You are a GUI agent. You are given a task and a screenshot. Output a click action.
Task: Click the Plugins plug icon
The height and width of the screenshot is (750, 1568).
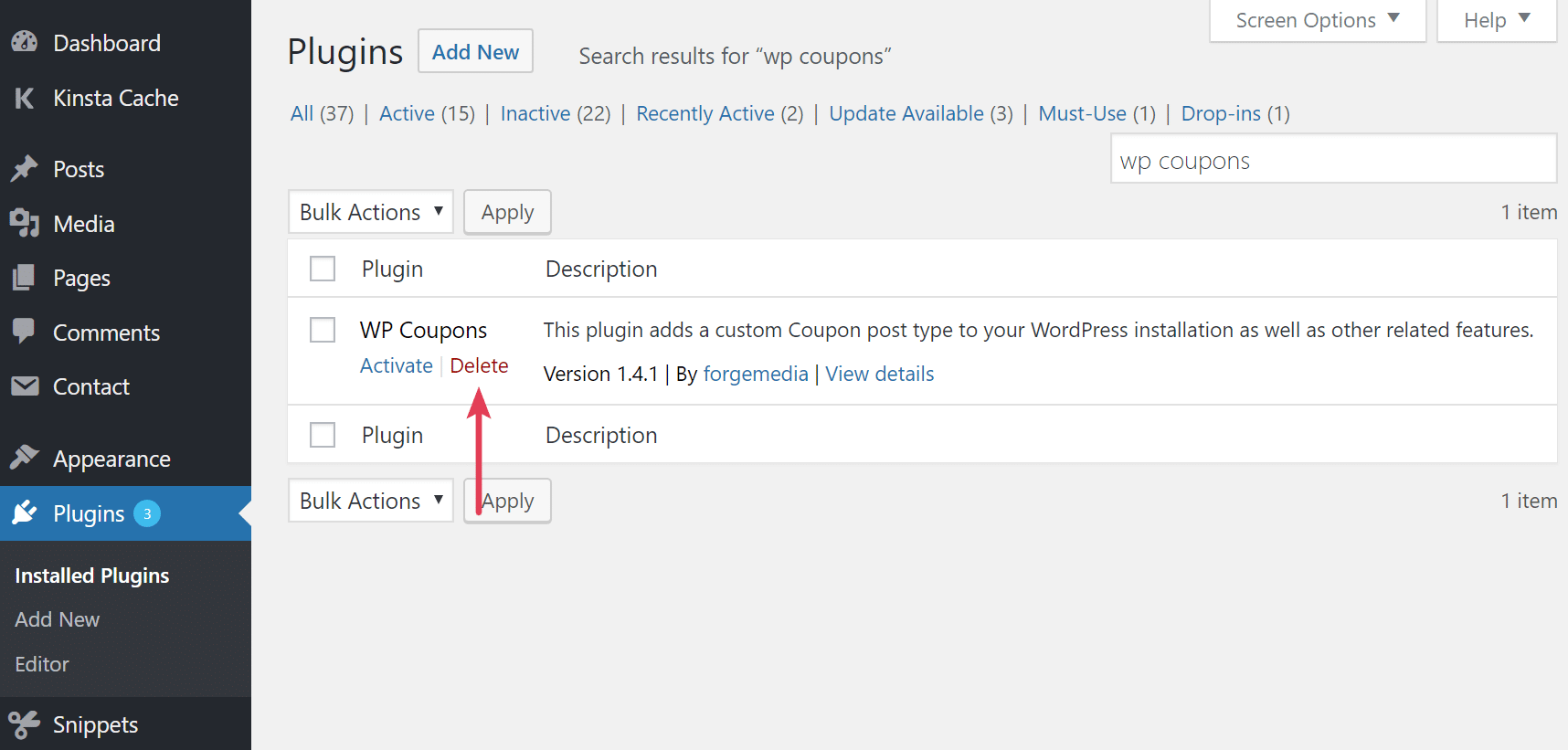pos(25,512)
